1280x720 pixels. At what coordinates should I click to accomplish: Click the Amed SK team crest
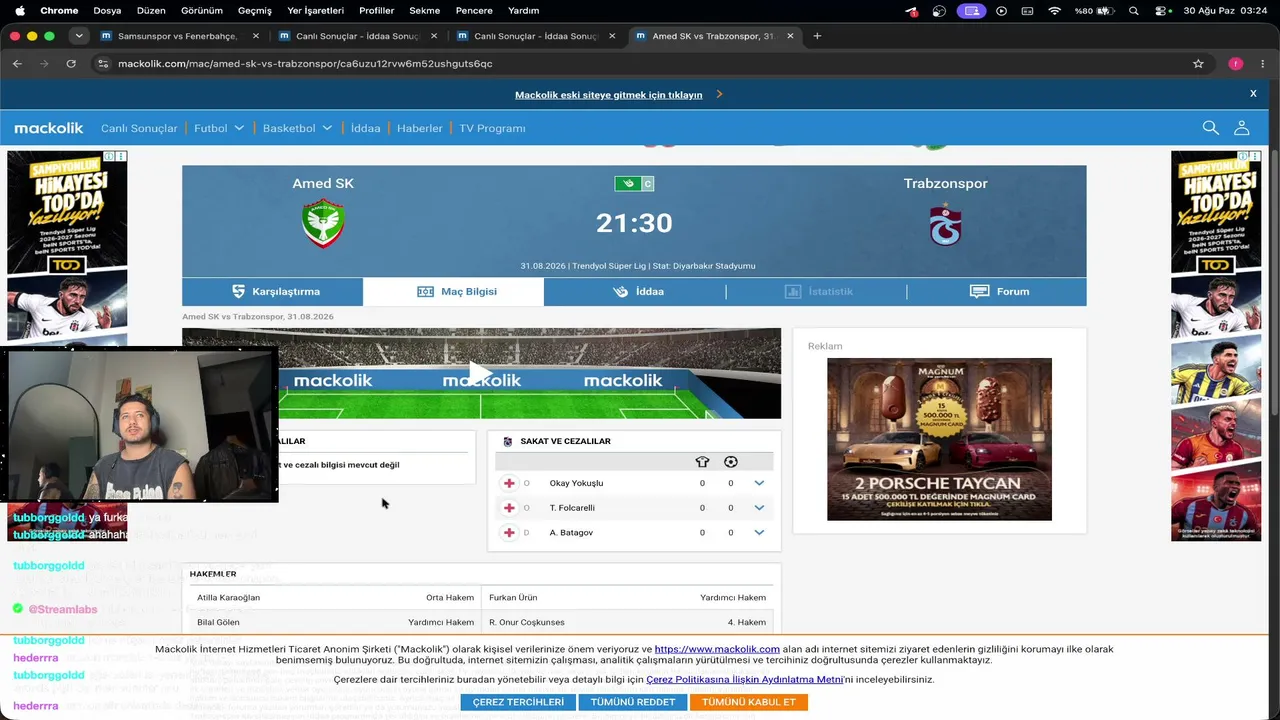click(x=323, y=223)
